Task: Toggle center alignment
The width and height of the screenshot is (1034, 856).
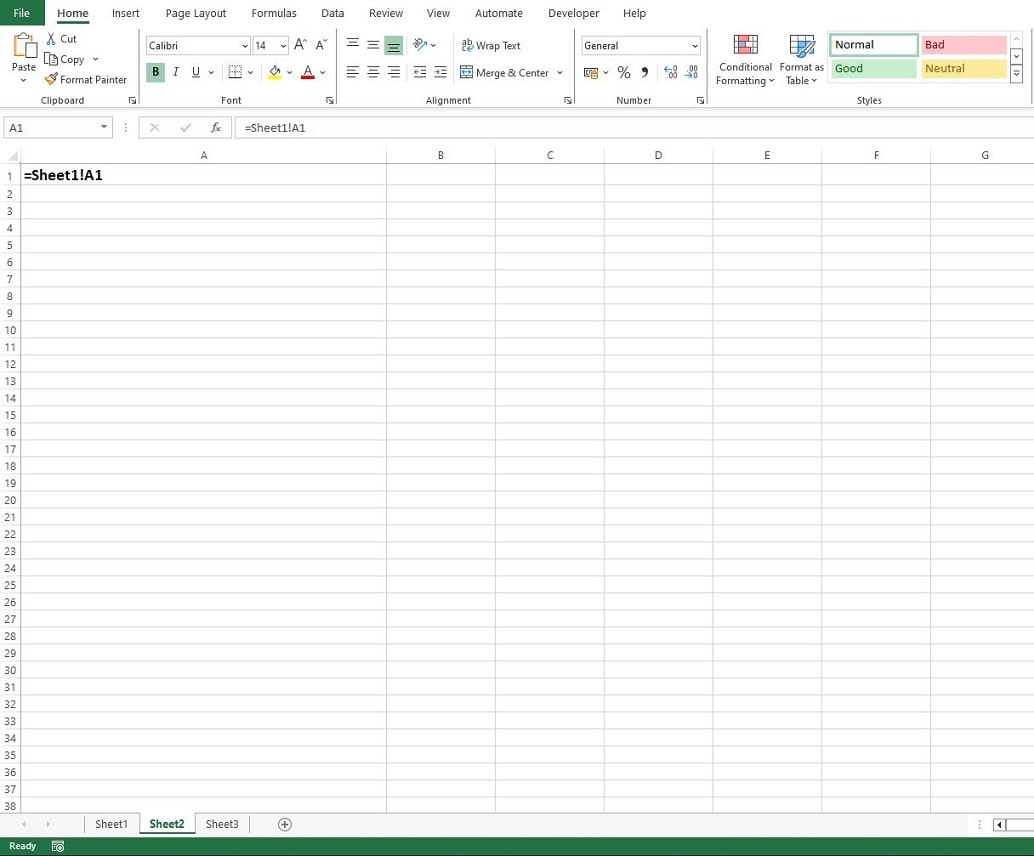Action: point(372,71)
